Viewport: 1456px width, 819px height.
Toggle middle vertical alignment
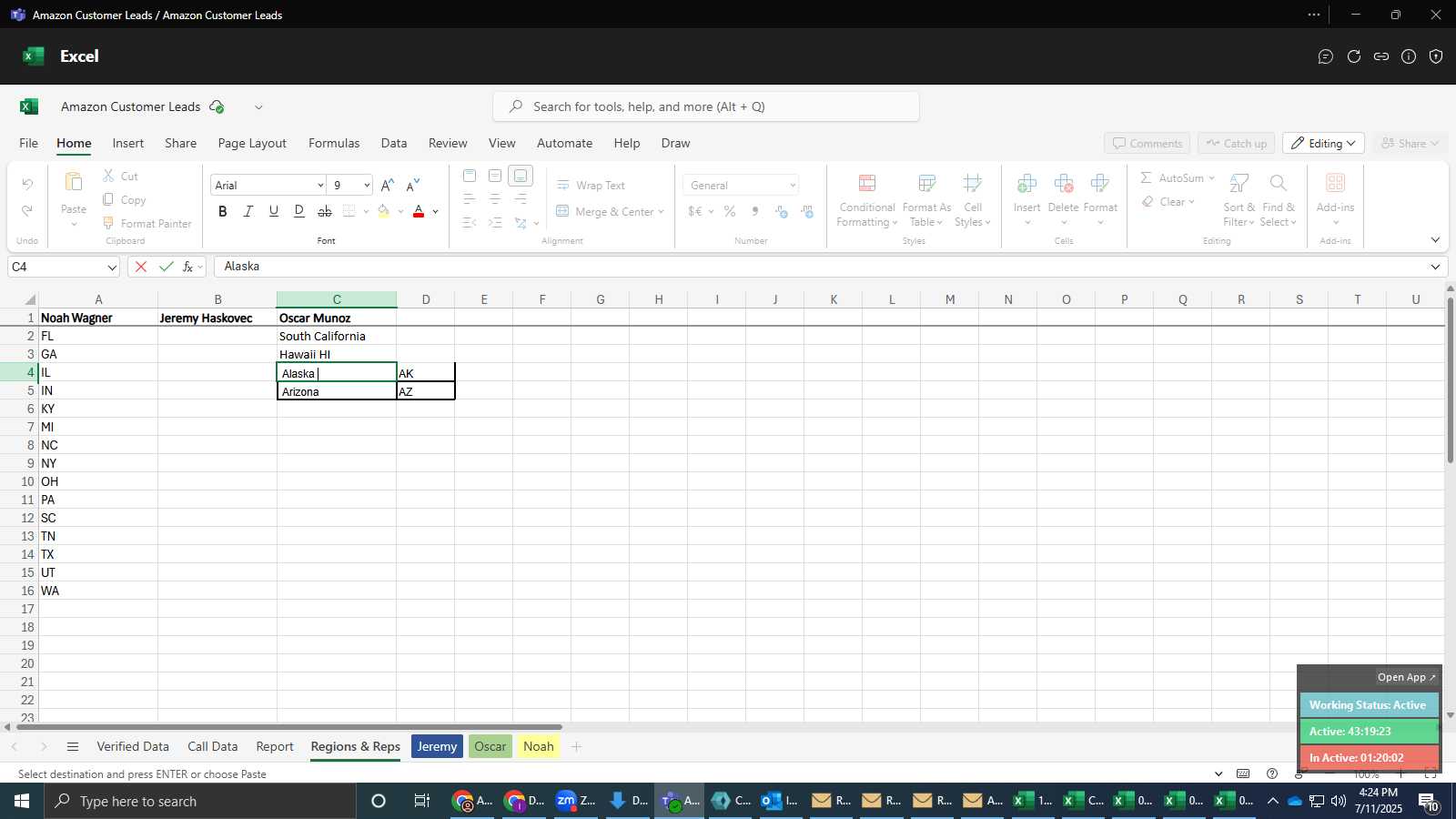point(495,176)
